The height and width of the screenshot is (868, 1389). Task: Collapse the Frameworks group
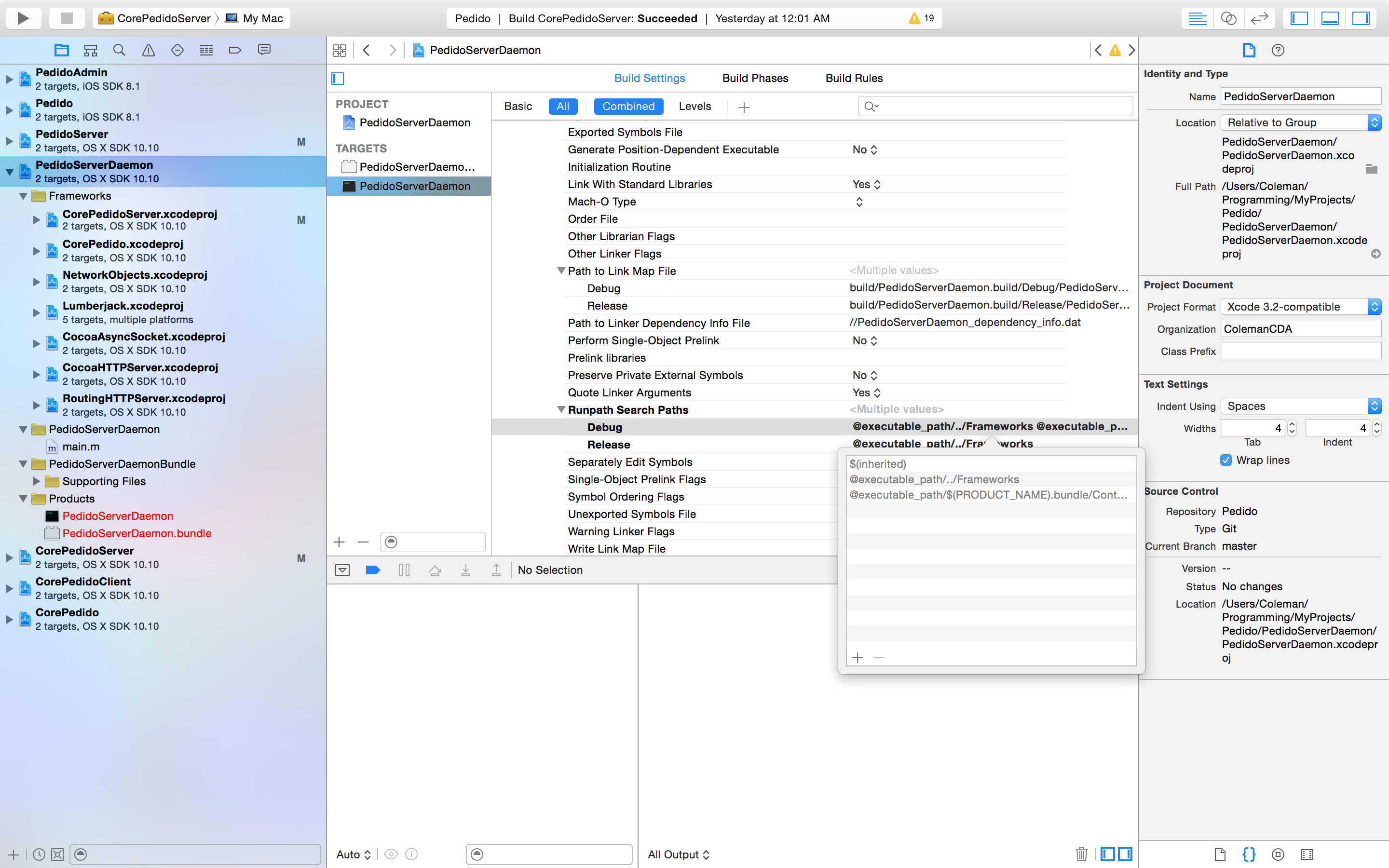click(x=23, y=196)
